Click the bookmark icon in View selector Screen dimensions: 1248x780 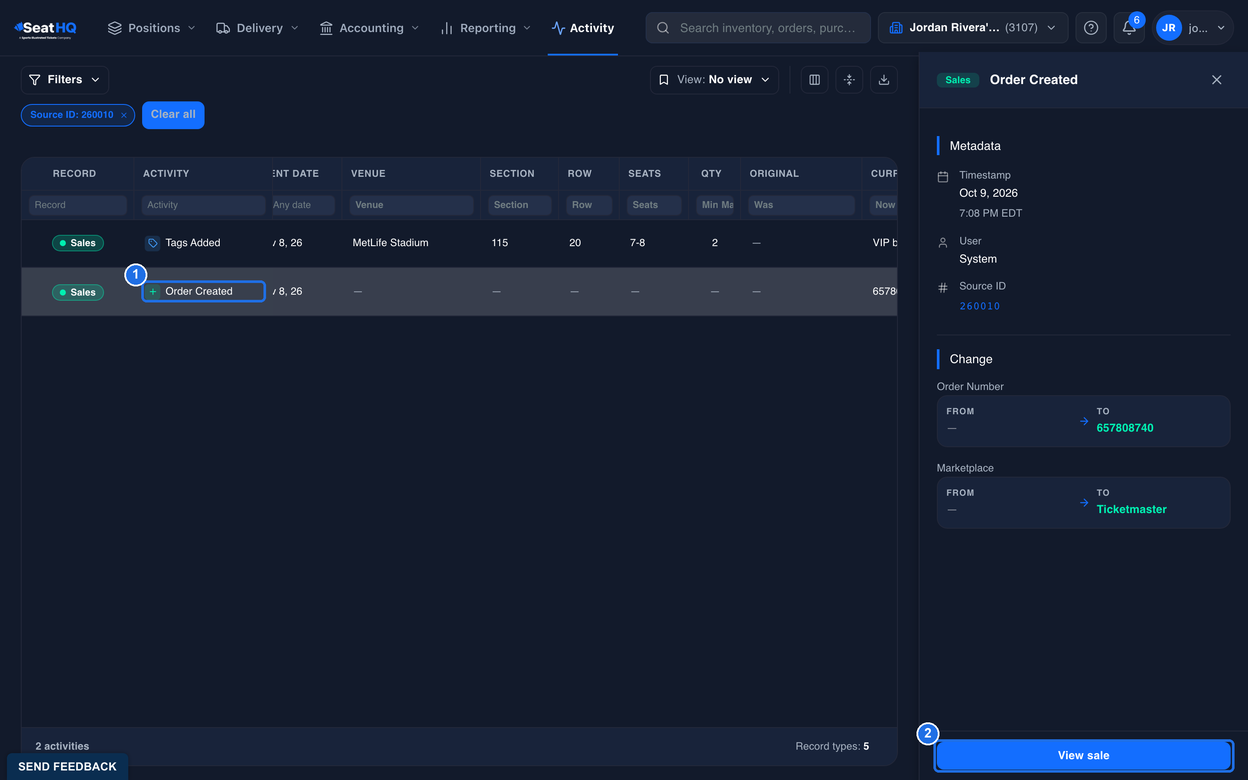tap(664, 80)
